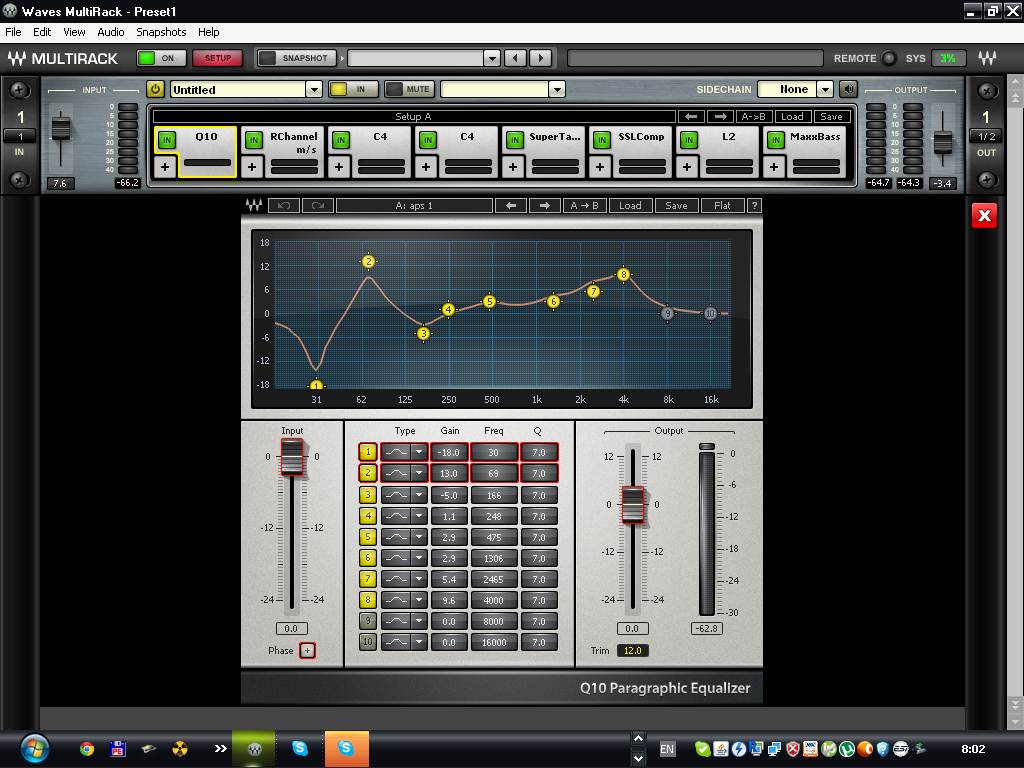Click the red X close plugin icon
Viewport: 1024px width, 768px height.
tap(984, 215)
